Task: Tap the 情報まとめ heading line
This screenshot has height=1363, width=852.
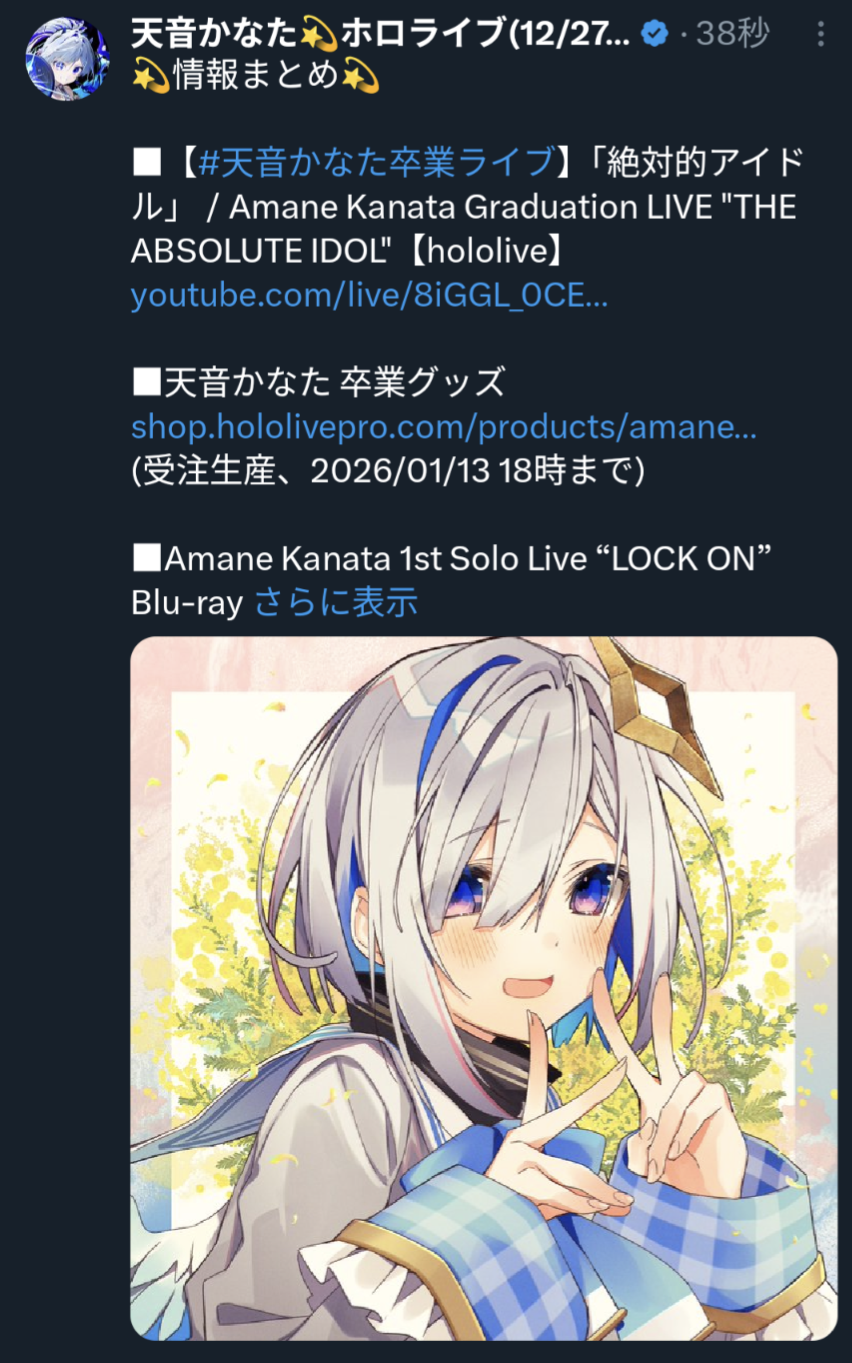Action: [257, 77]
